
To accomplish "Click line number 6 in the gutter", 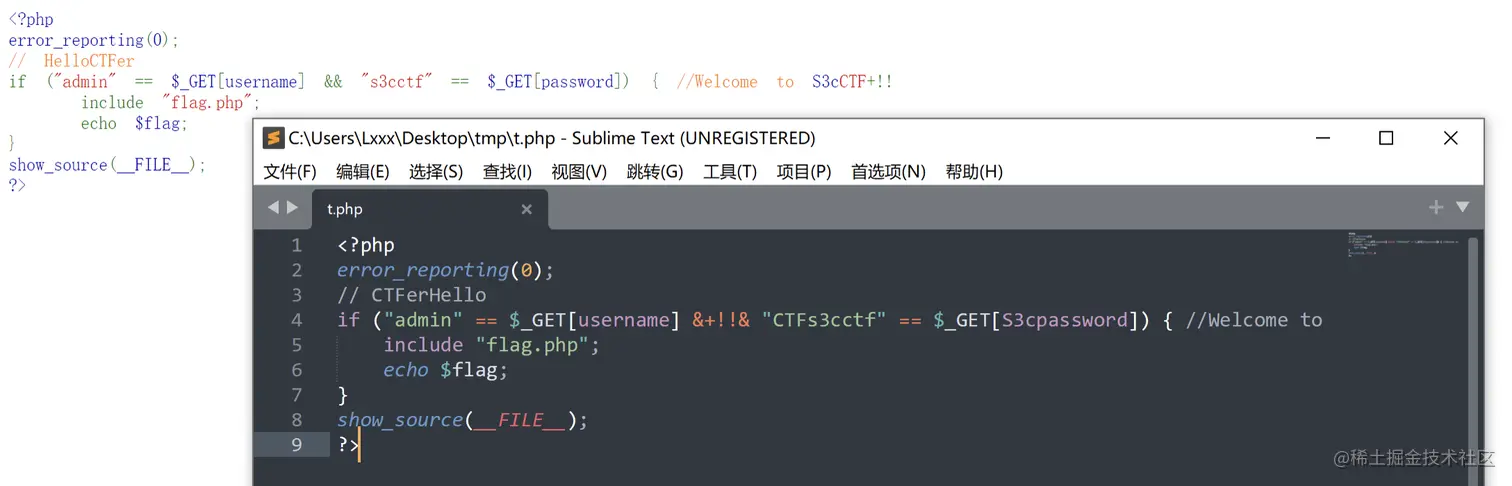I will pos(296,370).
